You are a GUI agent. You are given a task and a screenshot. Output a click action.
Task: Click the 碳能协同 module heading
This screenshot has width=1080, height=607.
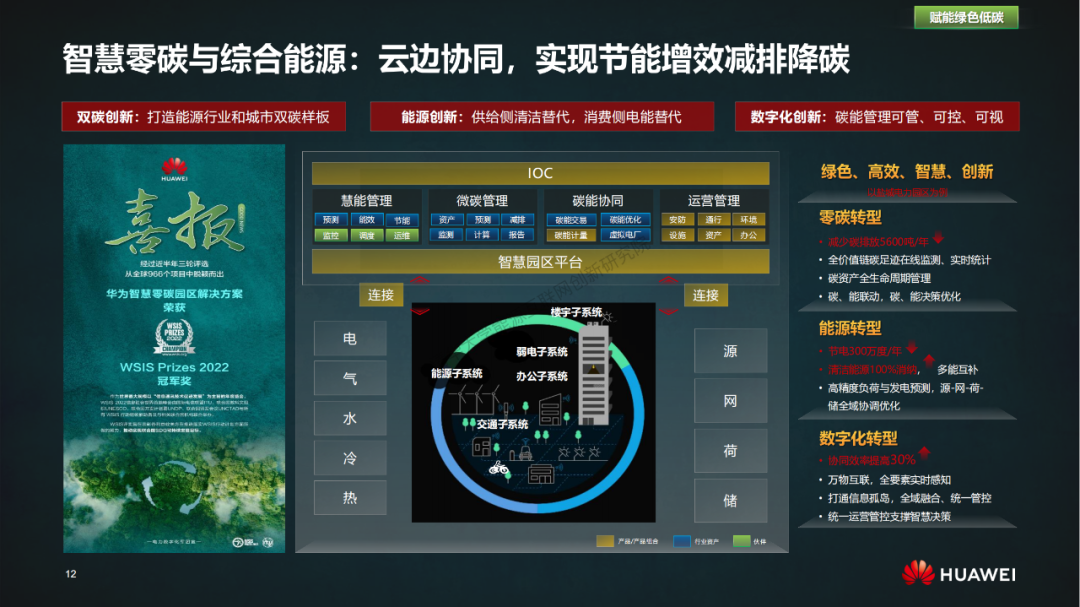tap(598, 200)
